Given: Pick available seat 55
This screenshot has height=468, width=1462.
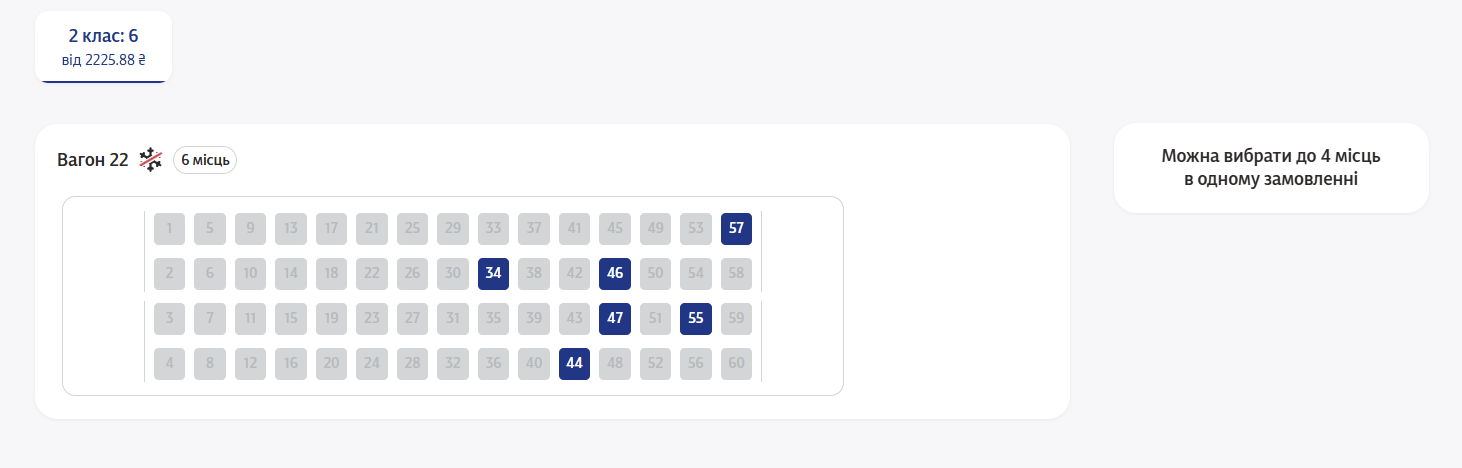Looking at the screenshot, I should (x=696, y=319).
